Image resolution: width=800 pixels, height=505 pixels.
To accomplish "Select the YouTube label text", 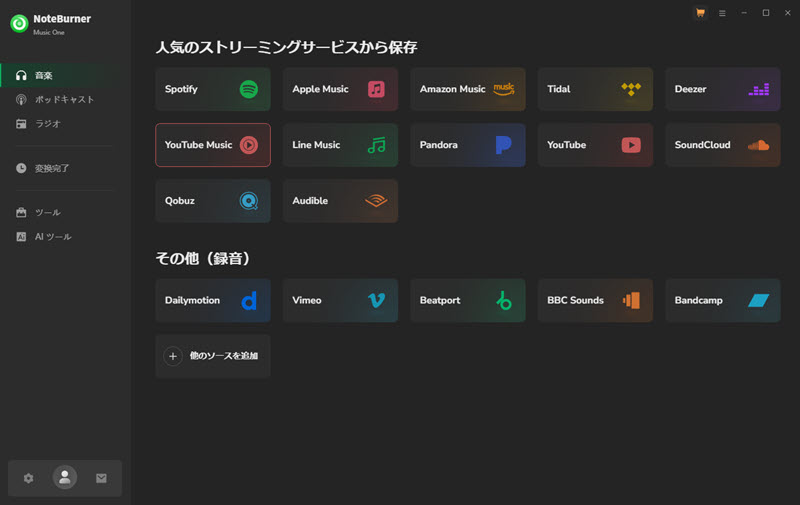I will tap(566, 145).
